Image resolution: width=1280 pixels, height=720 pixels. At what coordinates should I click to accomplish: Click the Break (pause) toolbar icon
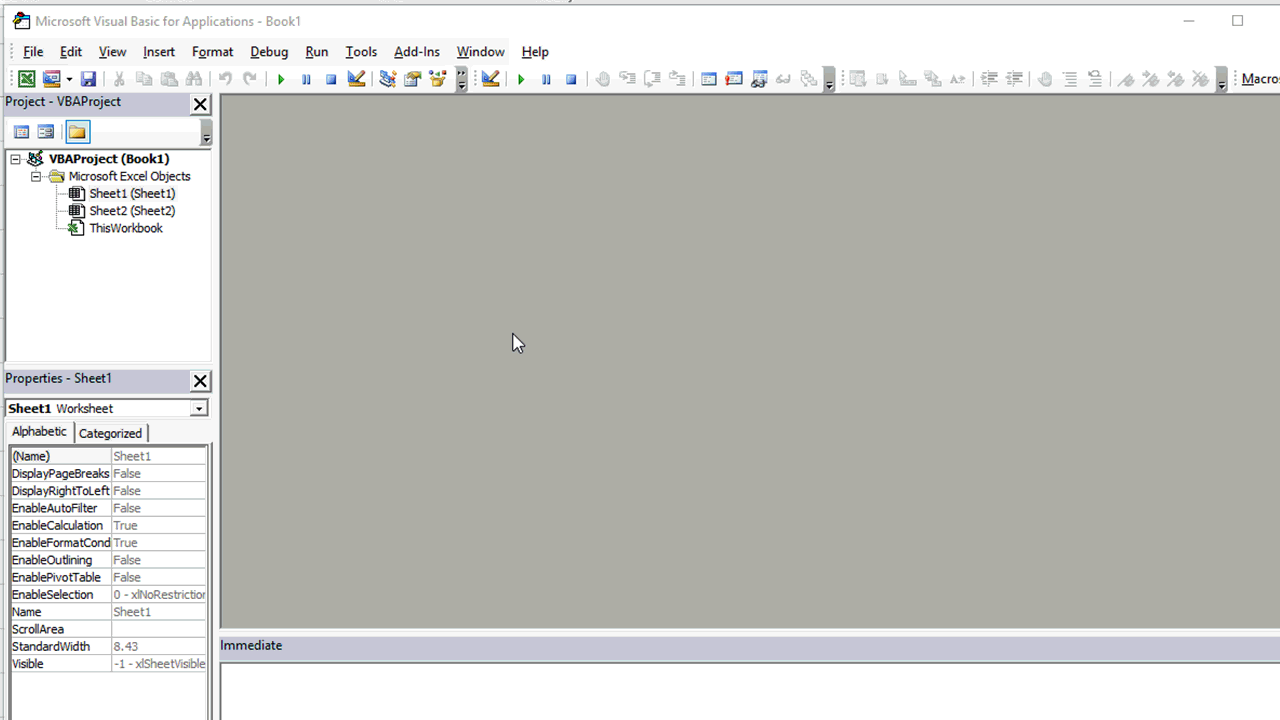pyautogui.click(x=306, y=78)
